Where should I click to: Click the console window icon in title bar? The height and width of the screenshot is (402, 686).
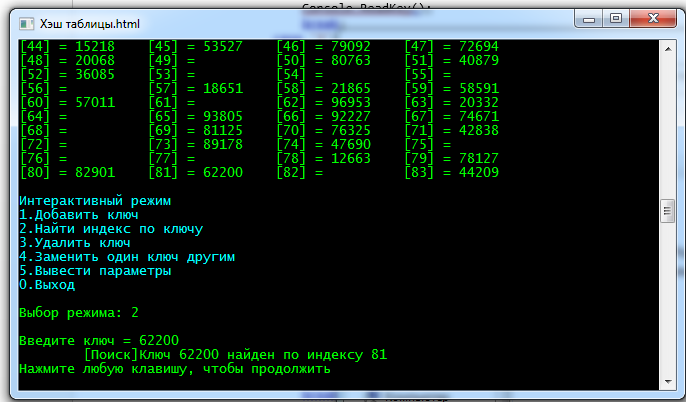pos(26,24)
